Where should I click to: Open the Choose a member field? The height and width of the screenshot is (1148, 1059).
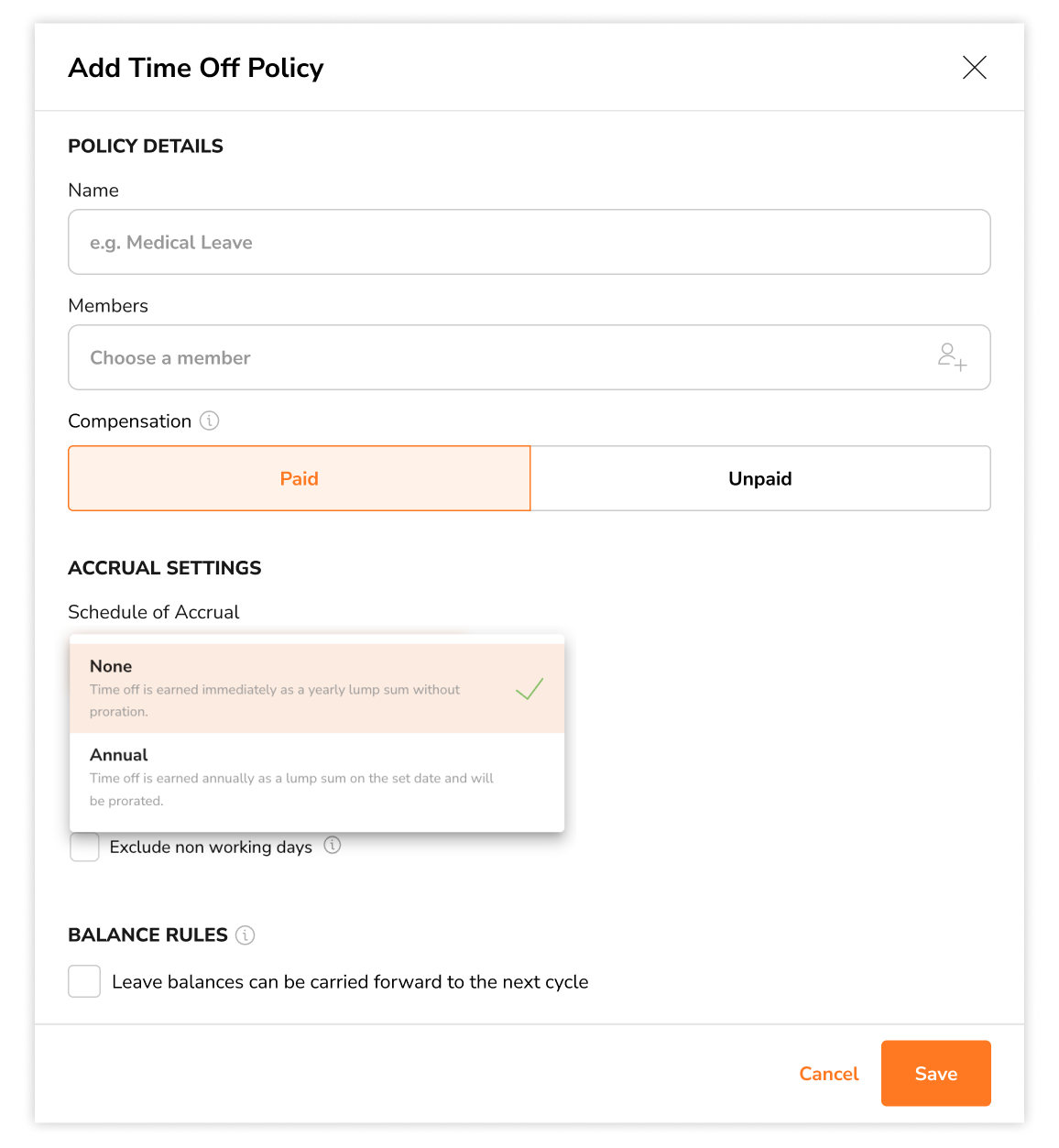pos(495,357)
